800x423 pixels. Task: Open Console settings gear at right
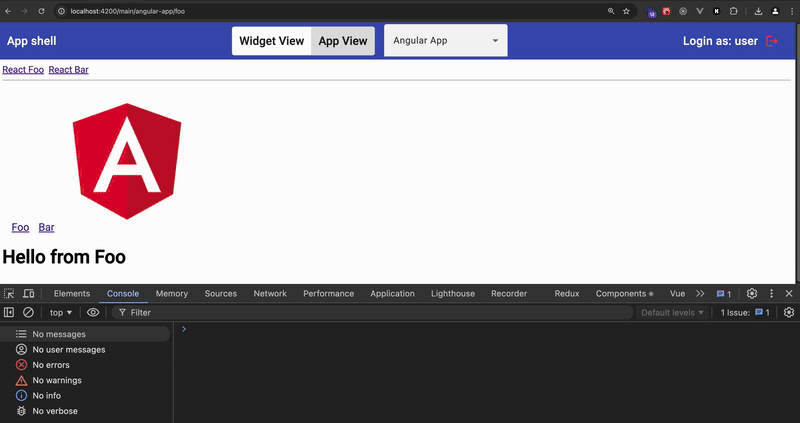pos(789,312)
